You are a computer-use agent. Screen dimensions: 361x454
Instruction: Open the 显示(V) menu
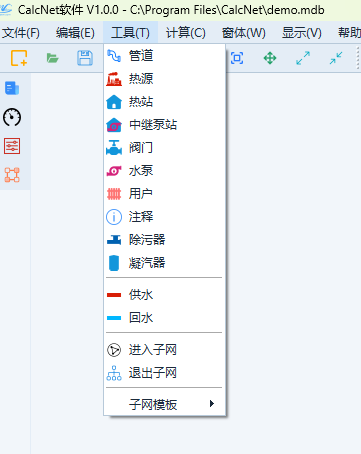tap(302, 33)
